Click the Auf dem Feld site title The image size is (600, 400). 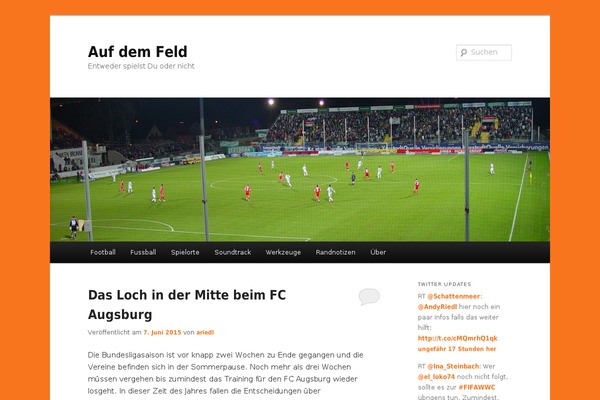coord(138,52)
